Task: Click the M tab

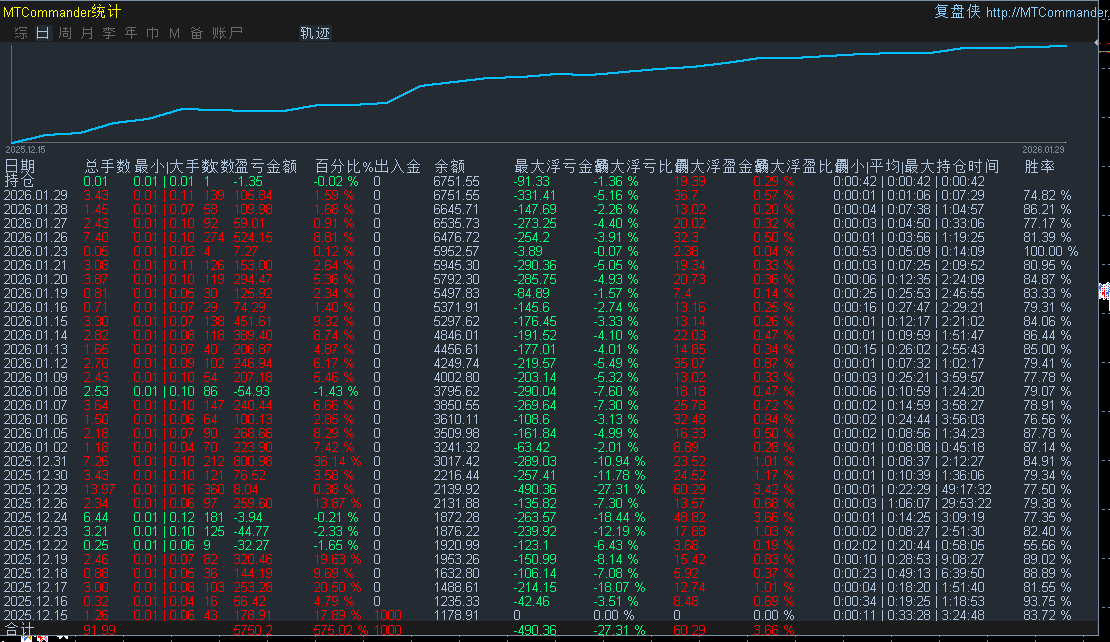Action: [x=174, y=33]
